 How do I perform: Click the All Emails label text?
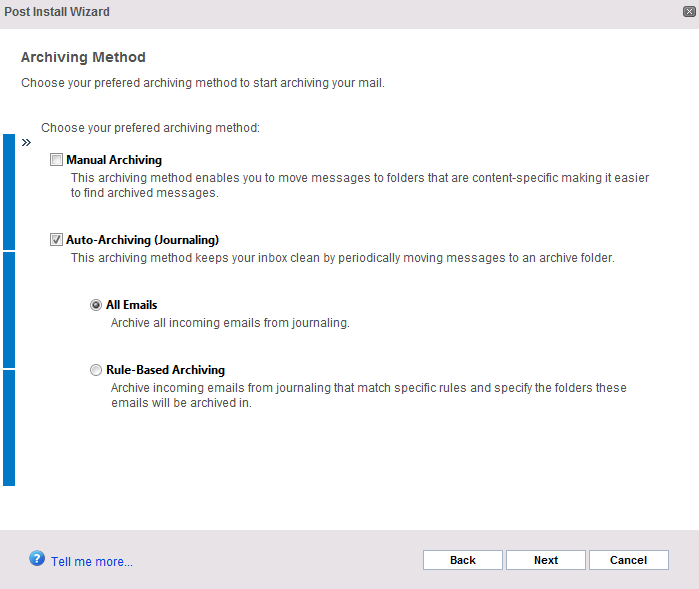tap(132, 305)
